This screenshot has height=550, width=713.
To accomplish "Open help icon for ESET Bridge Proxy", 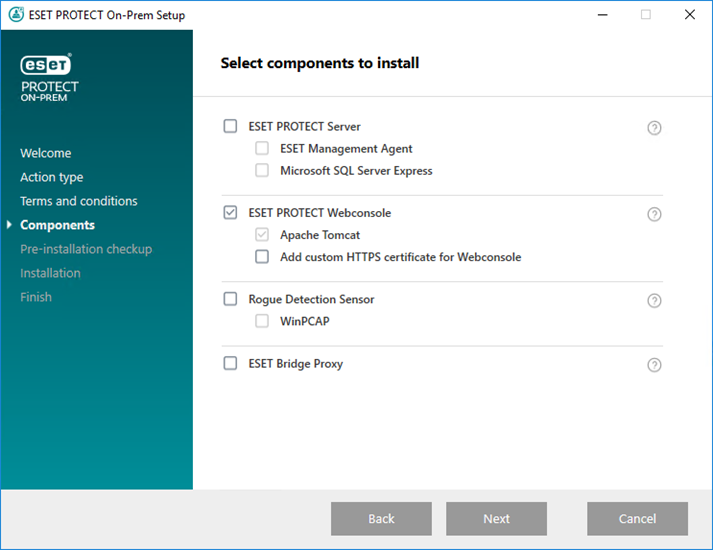I will (x=654, y=365).
